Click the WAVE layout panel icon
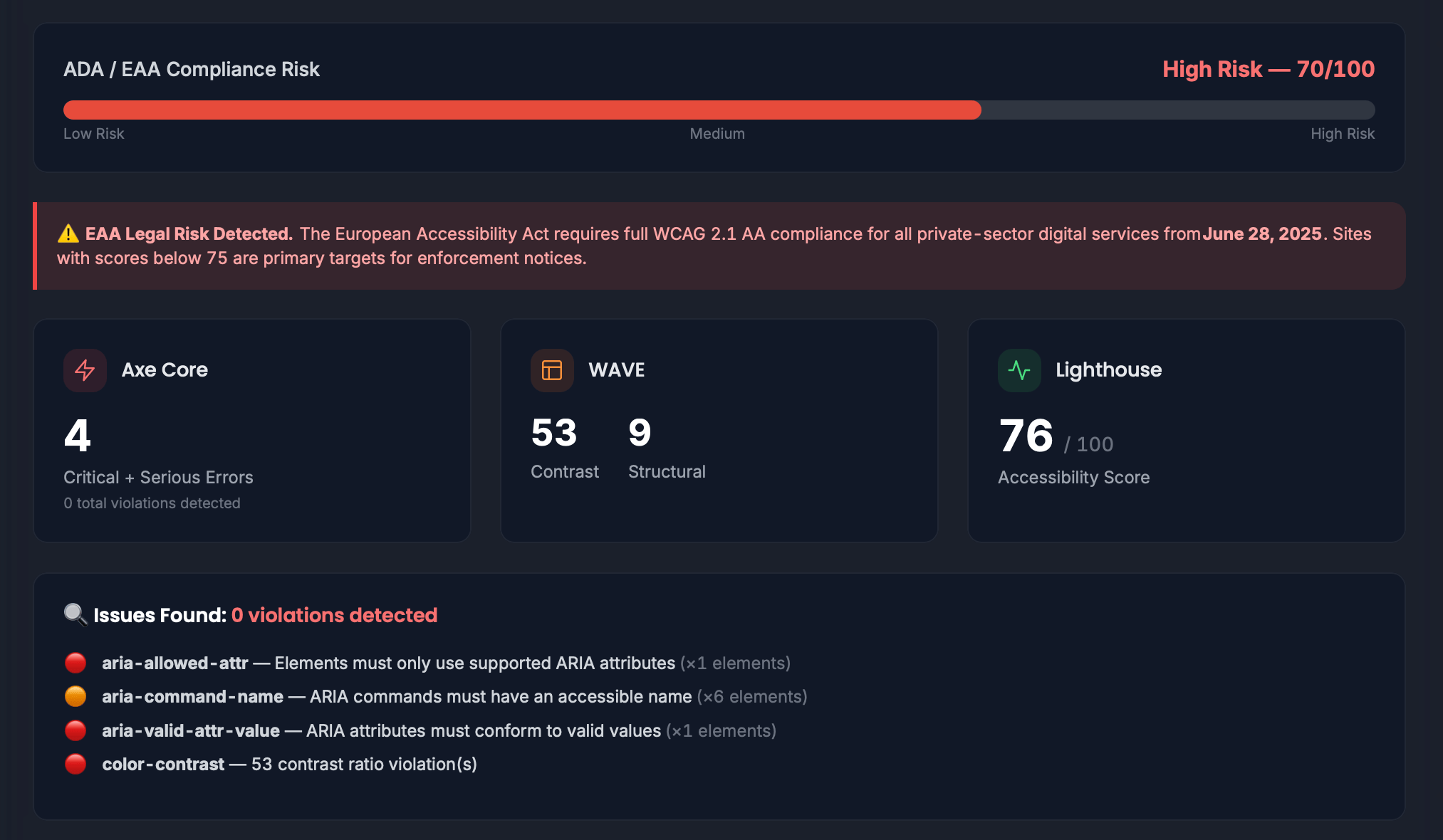This screenshot has height=840, width=1443. pyautogui.click(x=552, y=370)
